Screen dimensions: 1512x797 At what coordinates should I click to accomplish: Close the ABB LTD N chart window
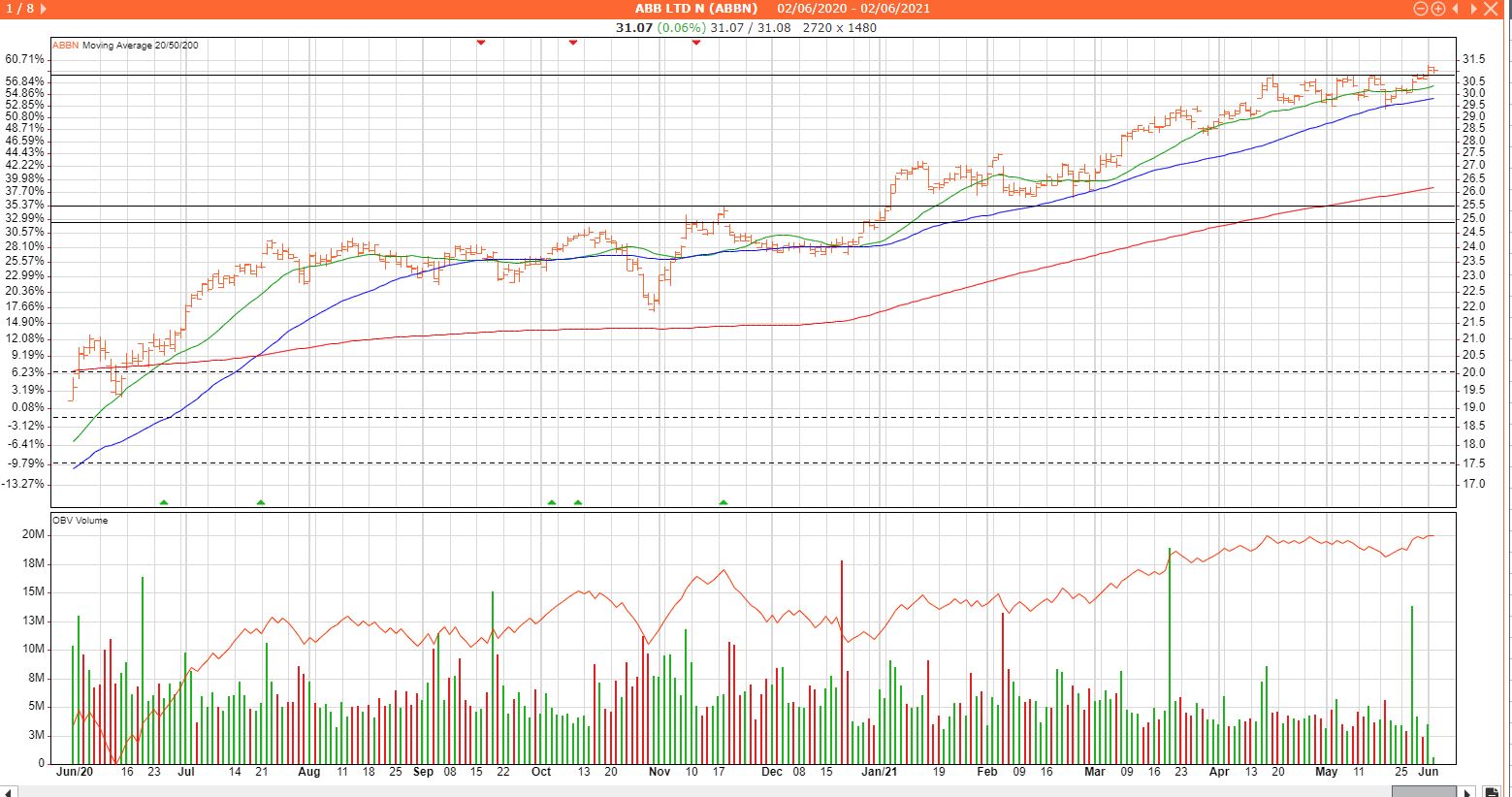click(x=1491, y=9)
